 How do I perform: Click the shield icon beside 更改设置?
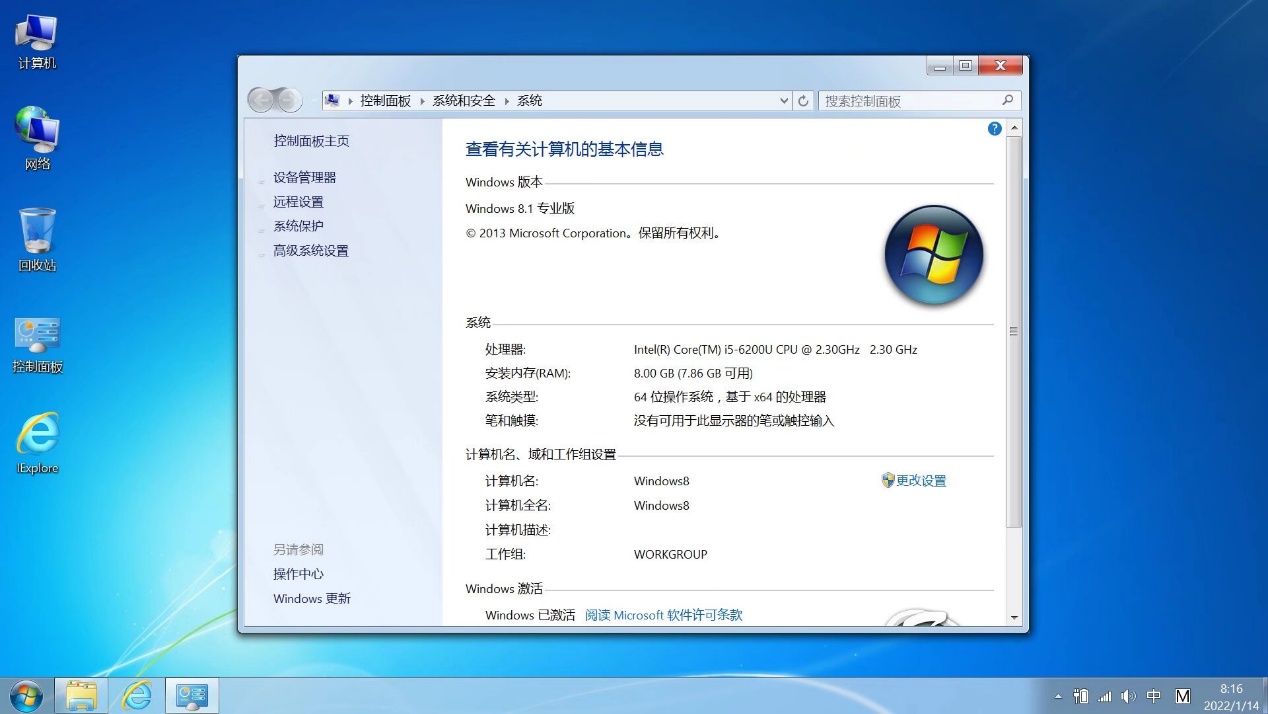[888, 480]
